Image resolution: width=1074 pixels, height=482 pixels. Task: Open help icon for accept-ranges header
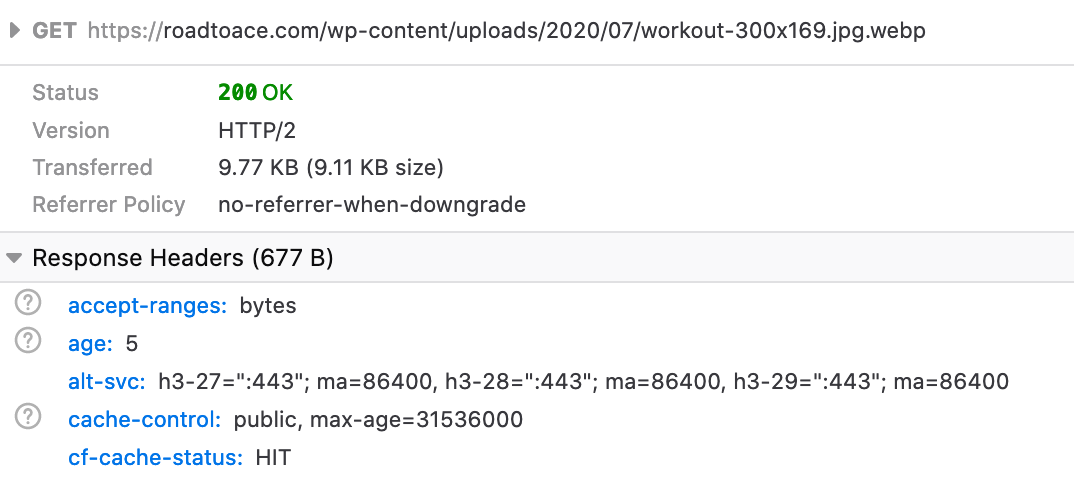tap(28, 303)
